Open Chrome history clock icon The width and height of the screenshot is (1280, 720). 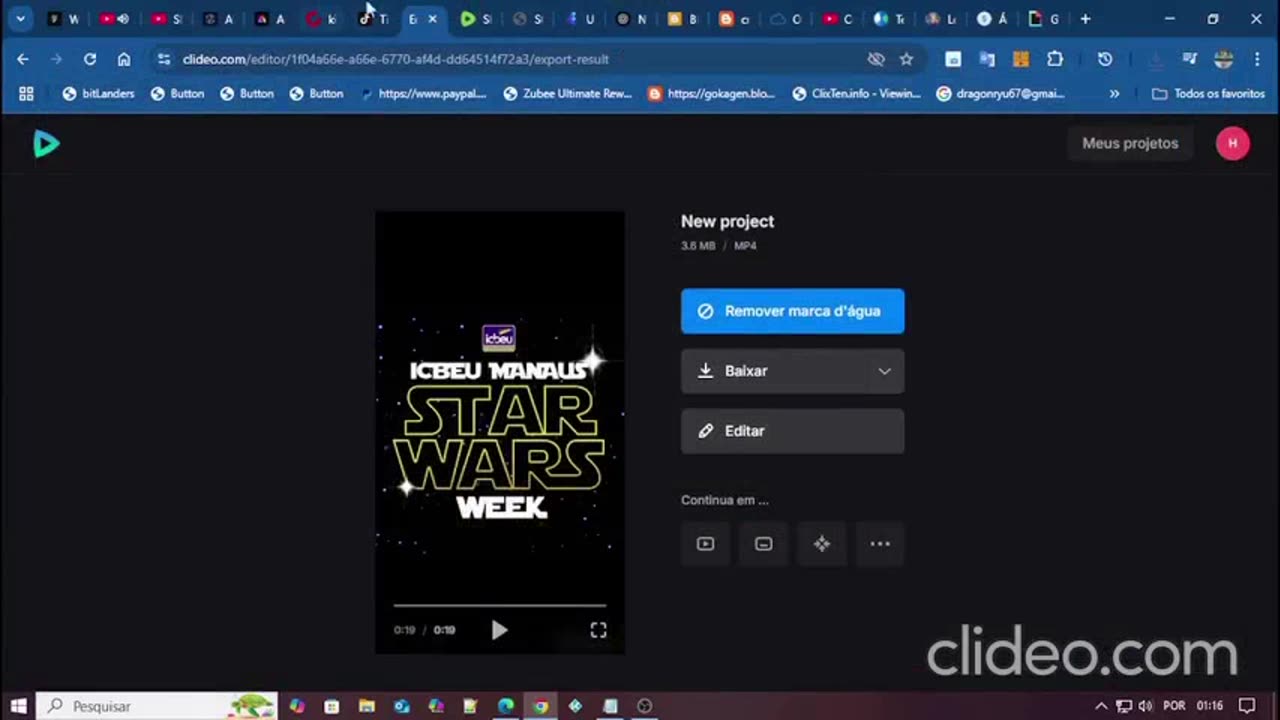[x=1105, y=59]
